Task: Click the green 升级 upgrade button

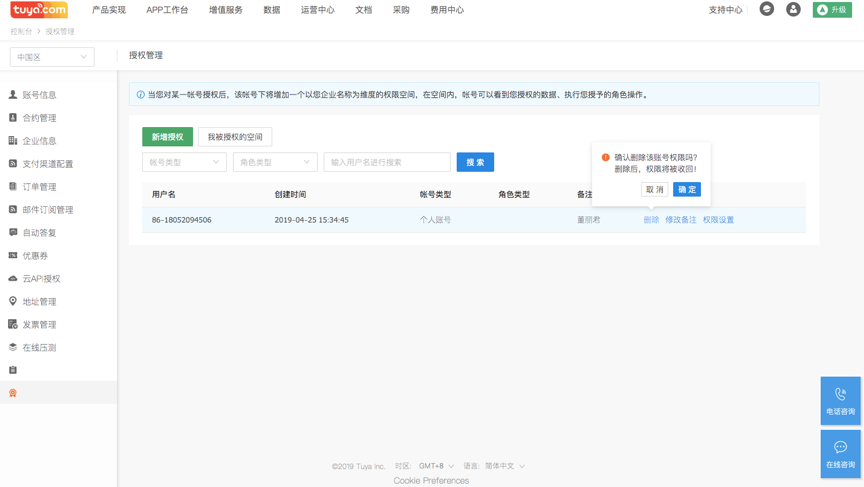Action: point(832,9)
